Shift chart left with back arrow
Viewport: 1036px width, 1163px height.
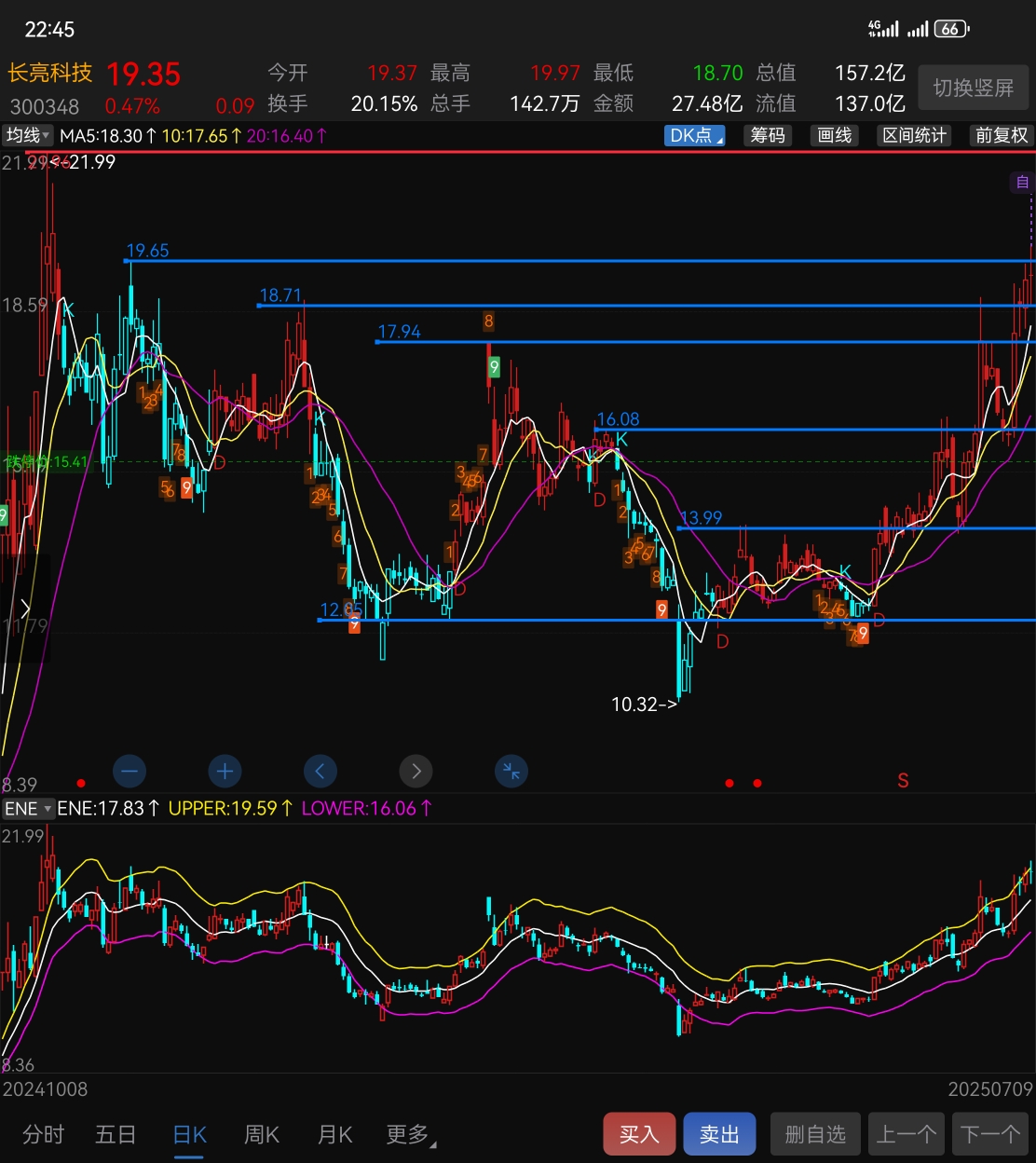click(x=320, y=772)
